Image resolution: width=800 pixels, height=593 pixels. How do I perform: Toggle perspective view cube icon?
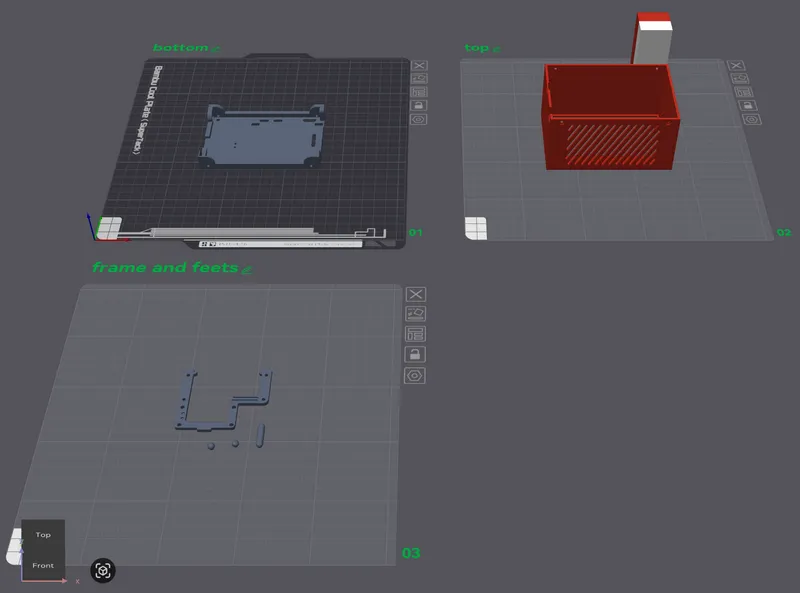tap(103, 571)
